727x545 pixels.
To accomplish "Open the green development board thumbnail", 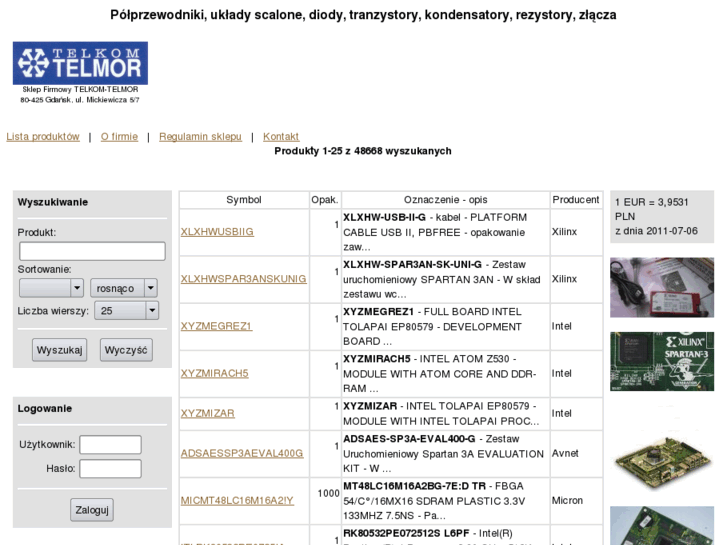I will (x=662, y=462).
